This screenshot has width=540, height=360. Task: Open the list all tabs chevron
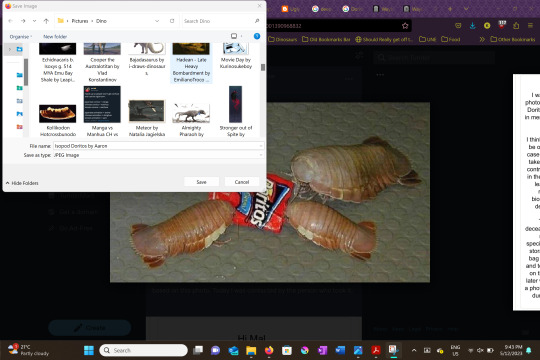pos(466,9)
